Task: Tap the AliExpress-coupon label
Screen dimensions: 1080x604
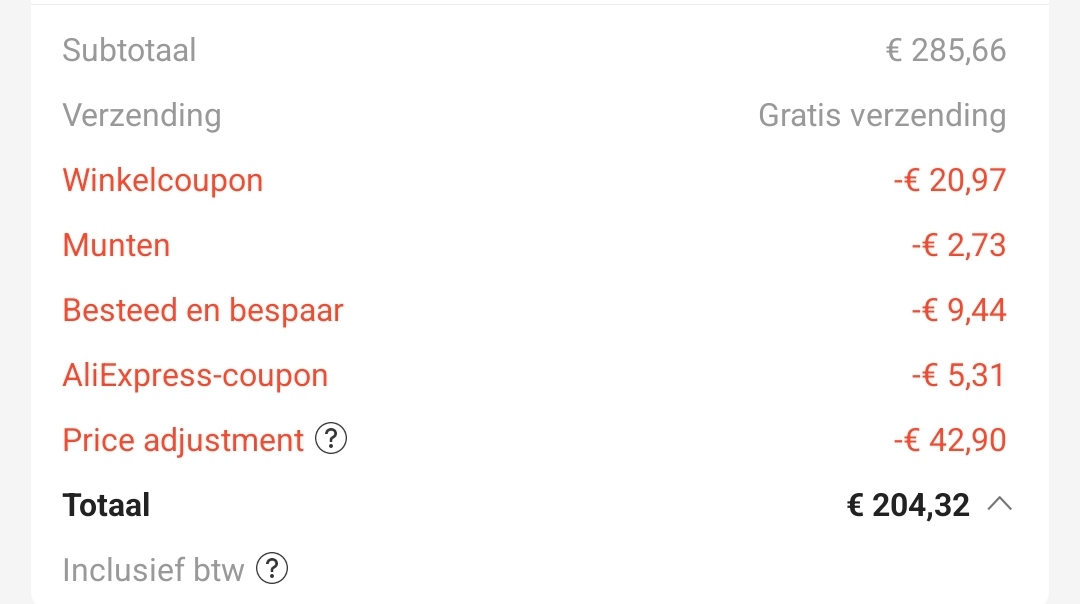Action: pos(196,375)
